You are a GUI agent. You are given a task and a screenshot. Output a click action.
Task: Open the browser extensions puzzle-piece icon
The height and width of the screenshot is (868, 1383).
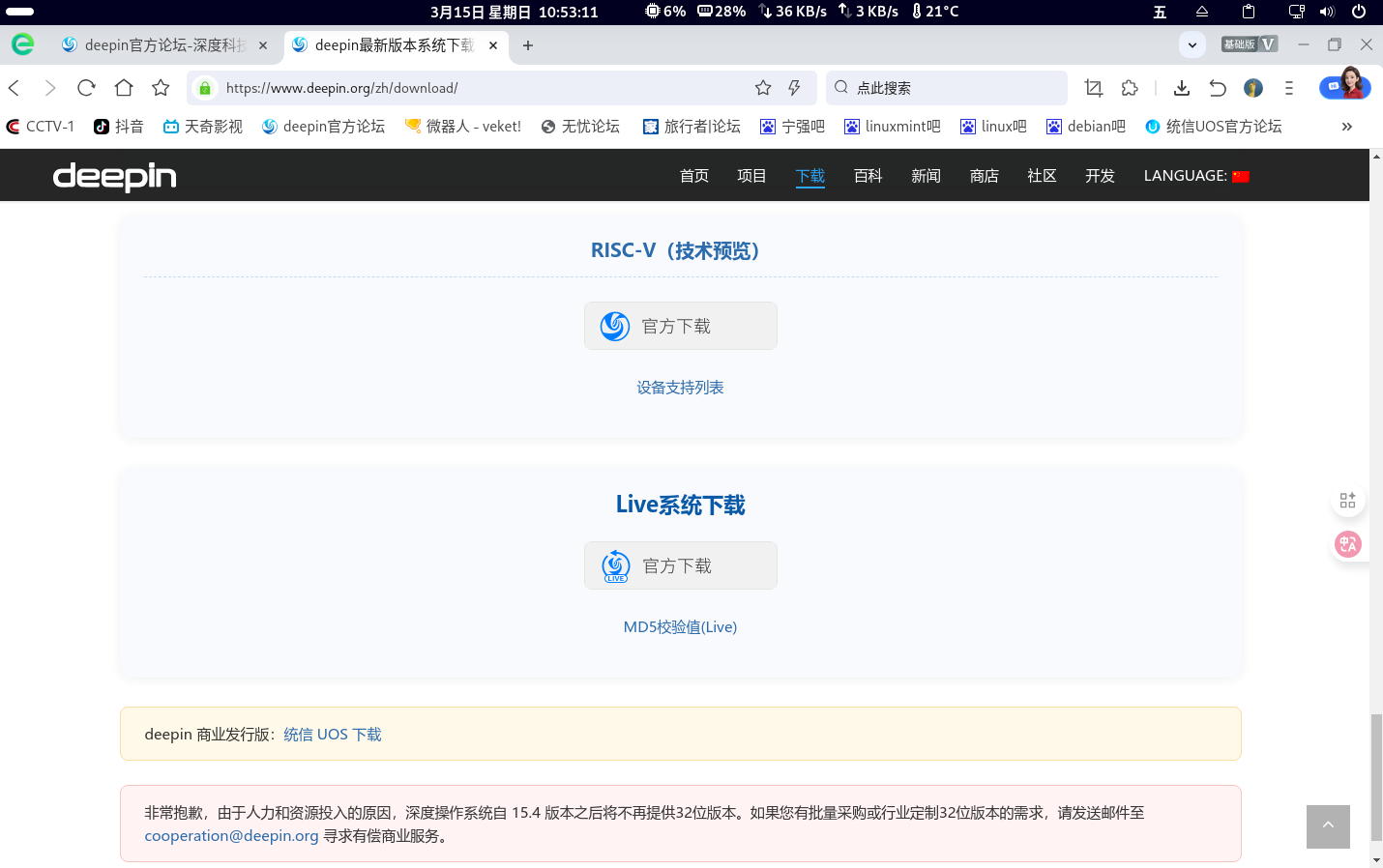(x=1130, y=87)
